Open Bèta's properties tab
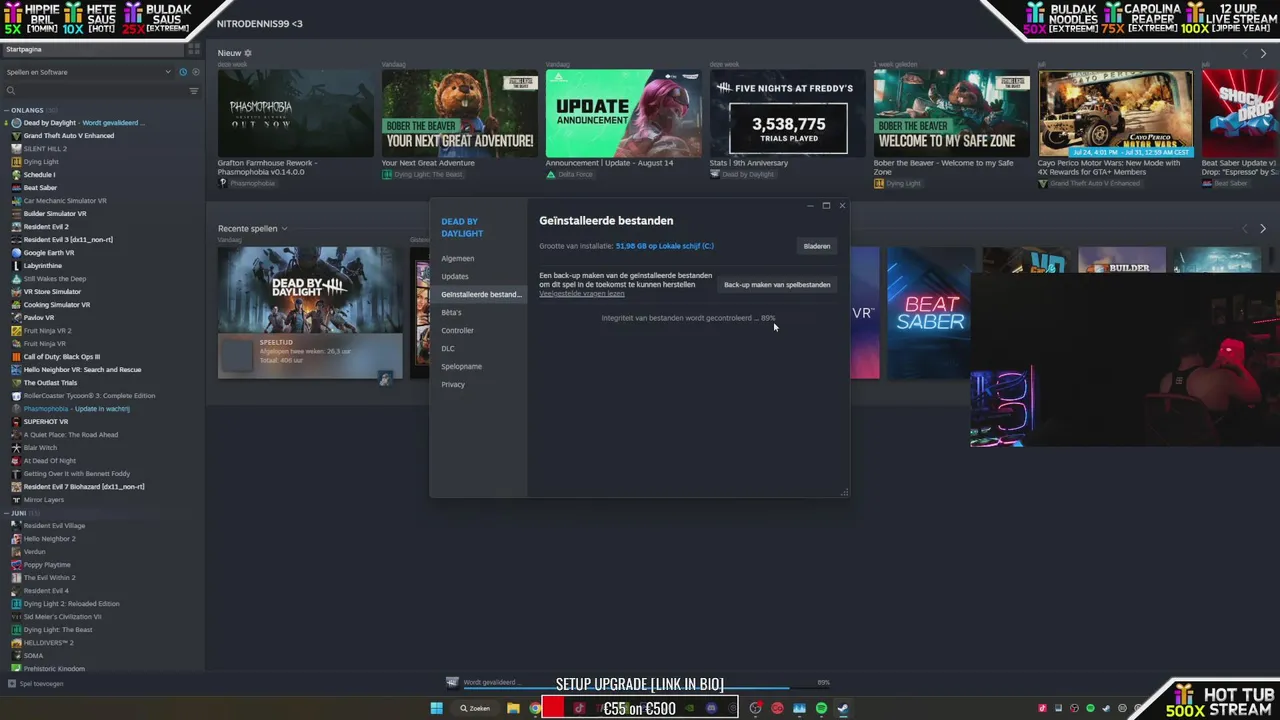This screenshot has width=1280, height=720. [x=451, y=313]
